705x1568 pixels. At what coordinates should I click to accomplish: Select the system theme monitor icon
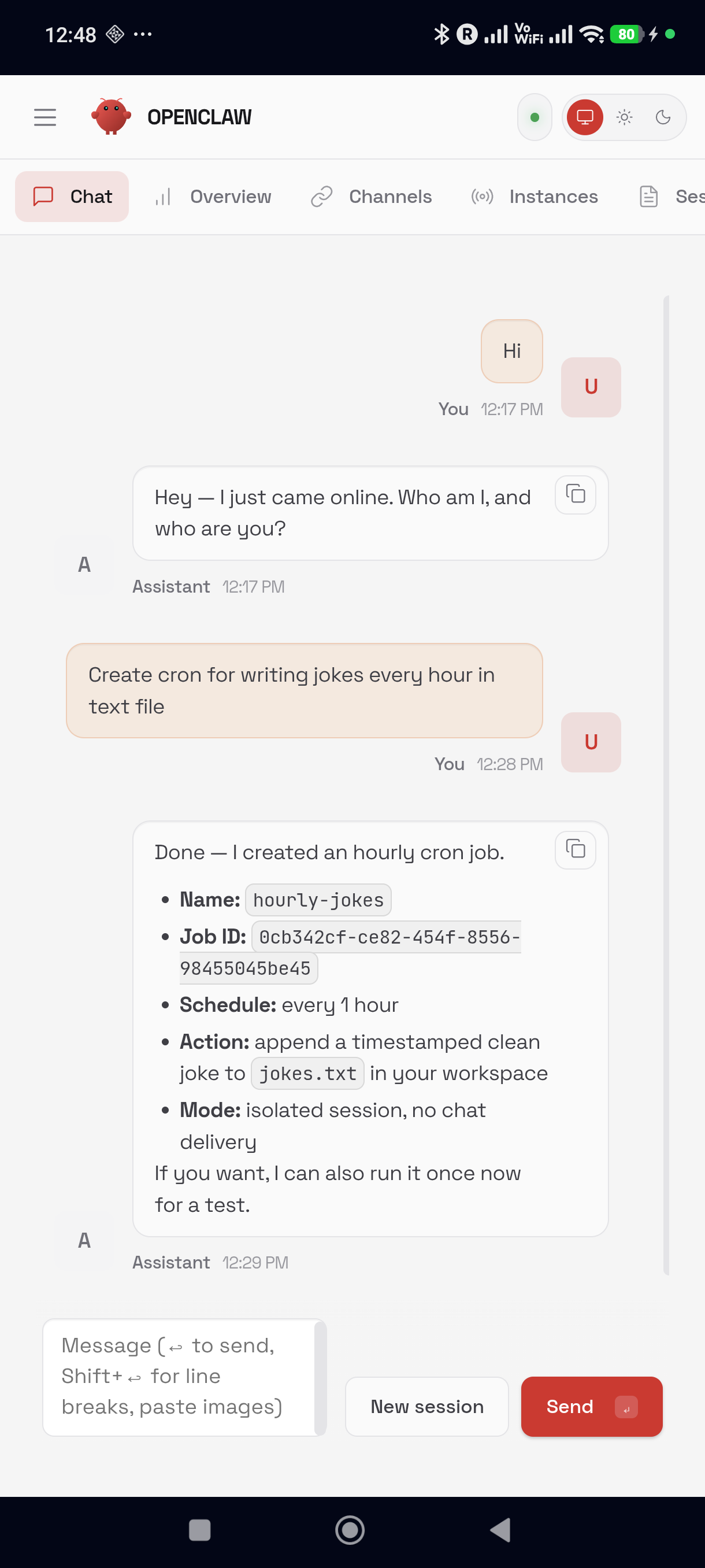pyautogui.click(x=585, y=117)
